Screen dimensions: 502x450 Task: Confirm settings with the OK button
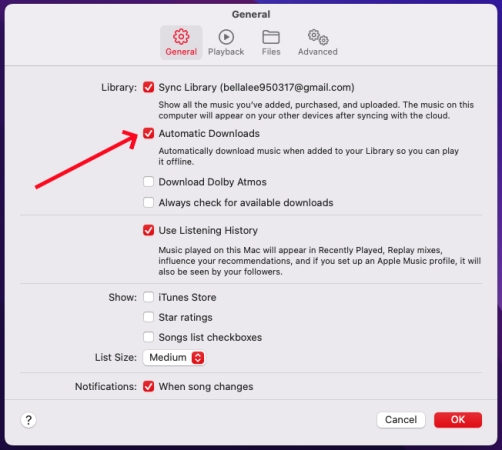(458, 420)
